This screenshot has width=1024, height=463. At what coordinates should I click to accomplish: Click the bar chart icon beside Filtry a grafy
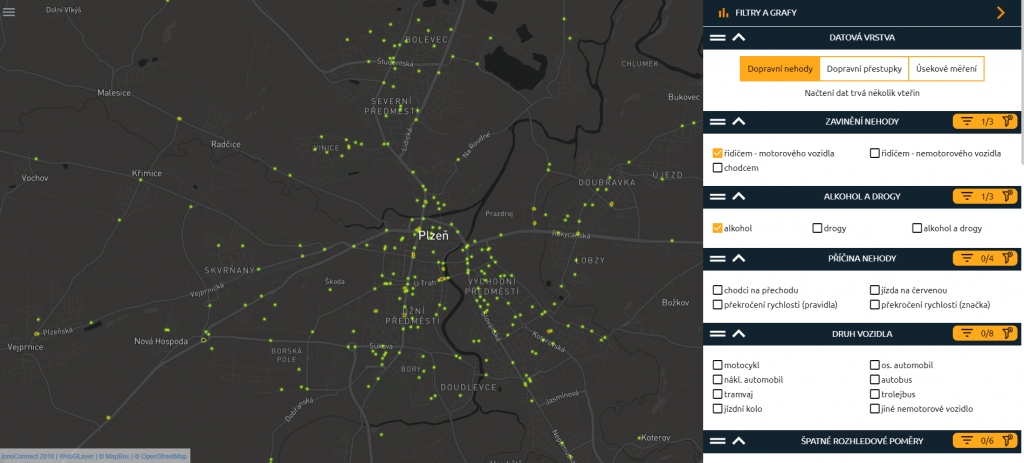pos(723,12)
